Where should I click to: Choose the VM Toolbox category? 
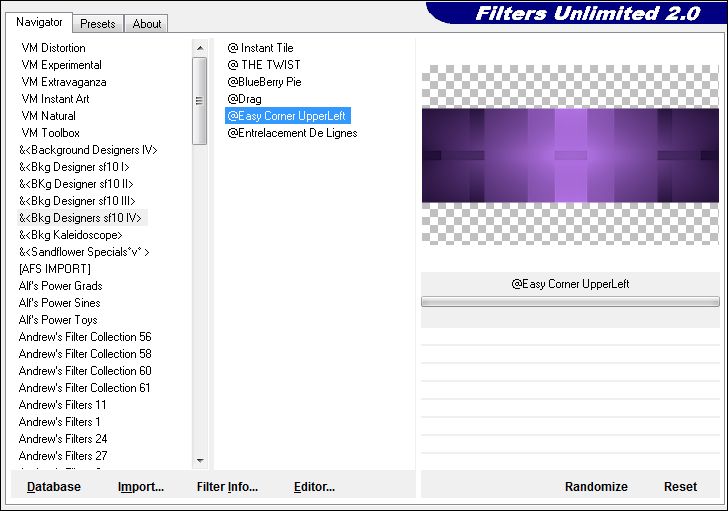click(x=51, y=133)
